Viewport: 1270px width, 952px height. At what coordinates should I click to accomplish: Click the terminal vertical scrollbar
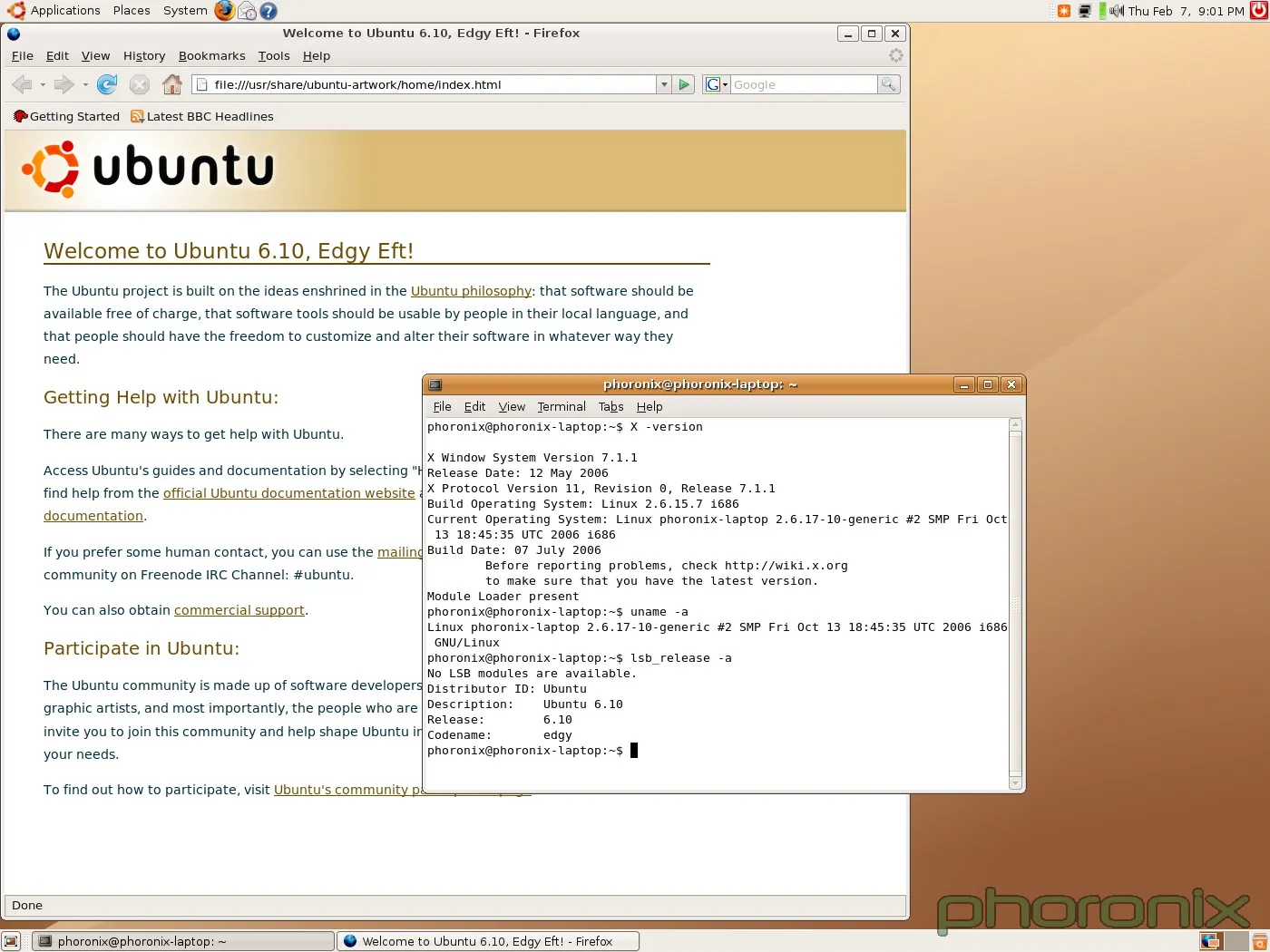click(1015, 603)
